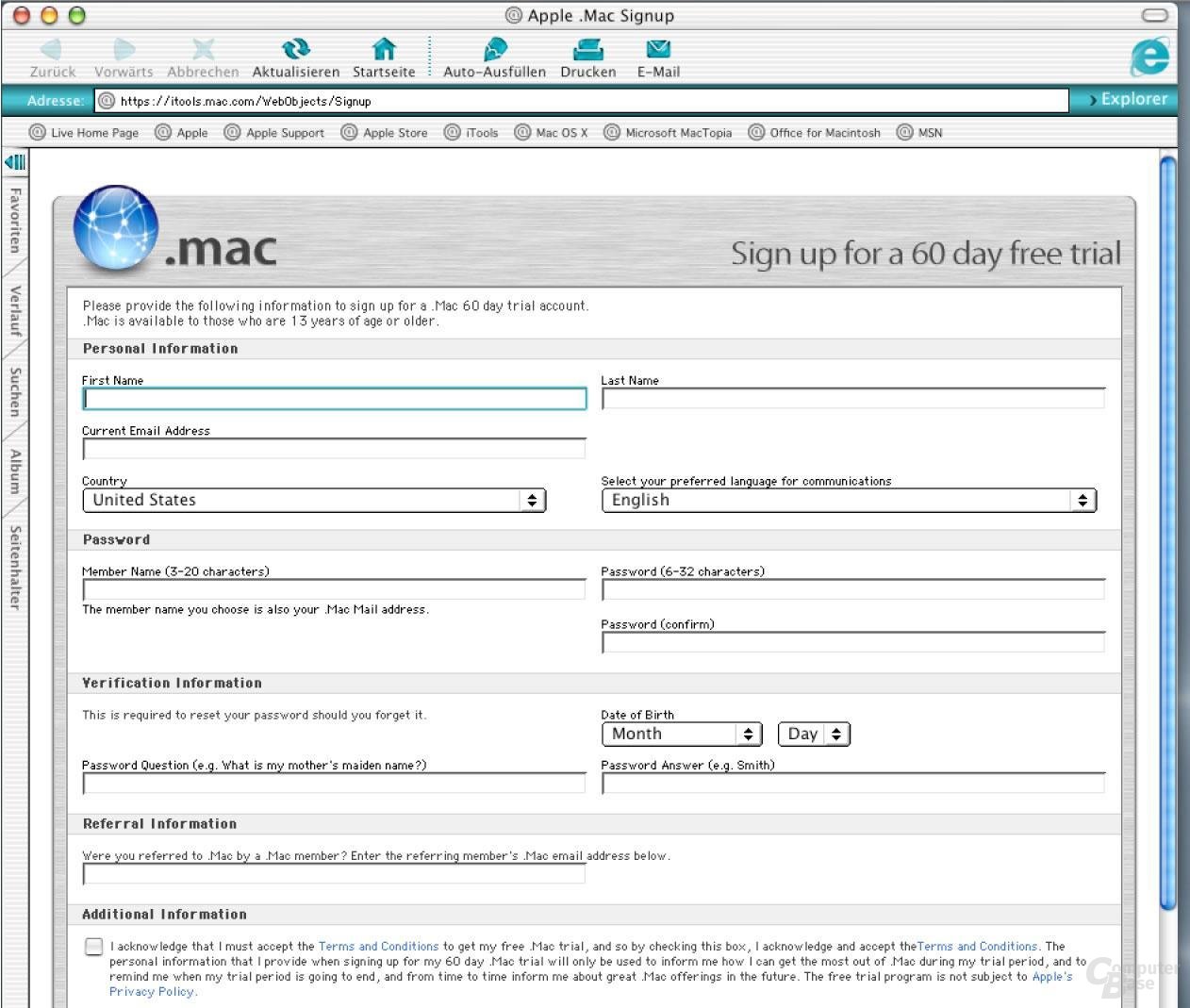Open Apple's Privacy Policy link
1190x1008 pixels.
point(151,991)
